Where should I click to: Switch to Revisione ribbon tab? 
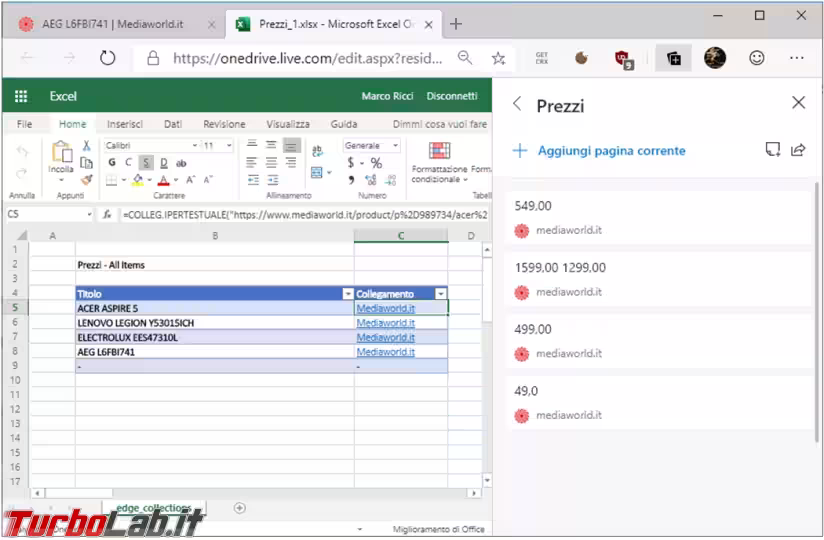coord(224,124)
